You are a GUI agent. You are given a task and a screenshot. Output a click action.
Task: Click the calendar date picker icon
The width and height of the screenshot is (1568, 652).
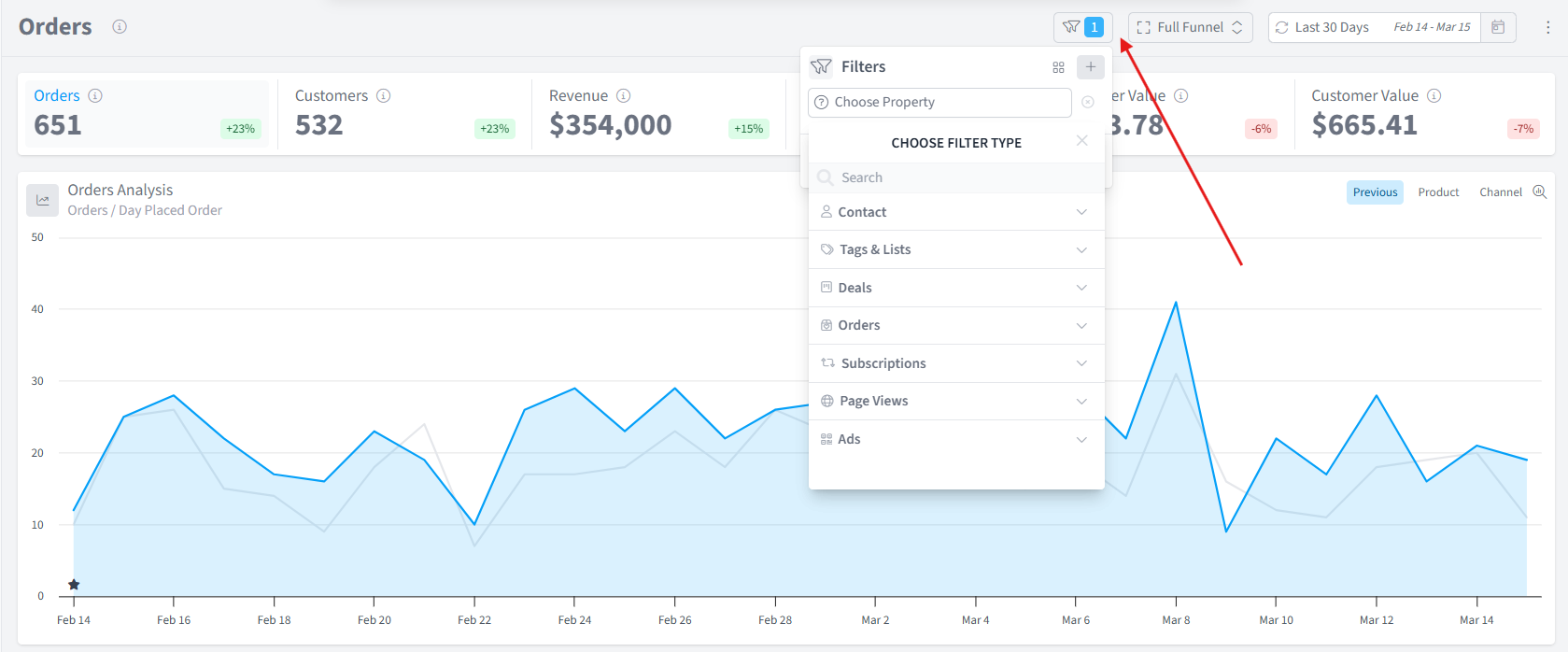pyautogui.click(x=1498, y=27)
